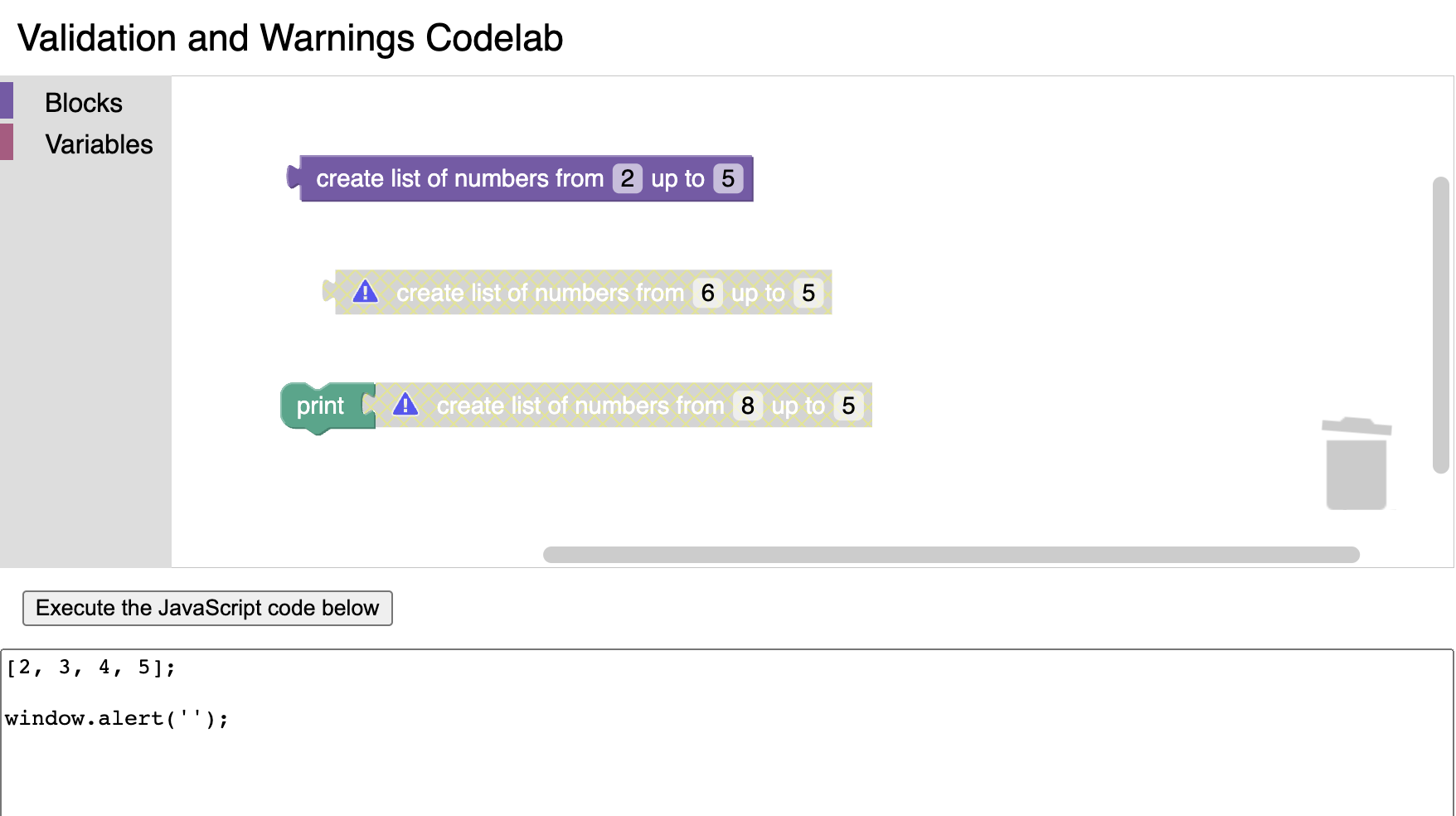Viewport: 1456px width, 816px height.
Task: Edit end value 5 in the second block
Action: 808,293
